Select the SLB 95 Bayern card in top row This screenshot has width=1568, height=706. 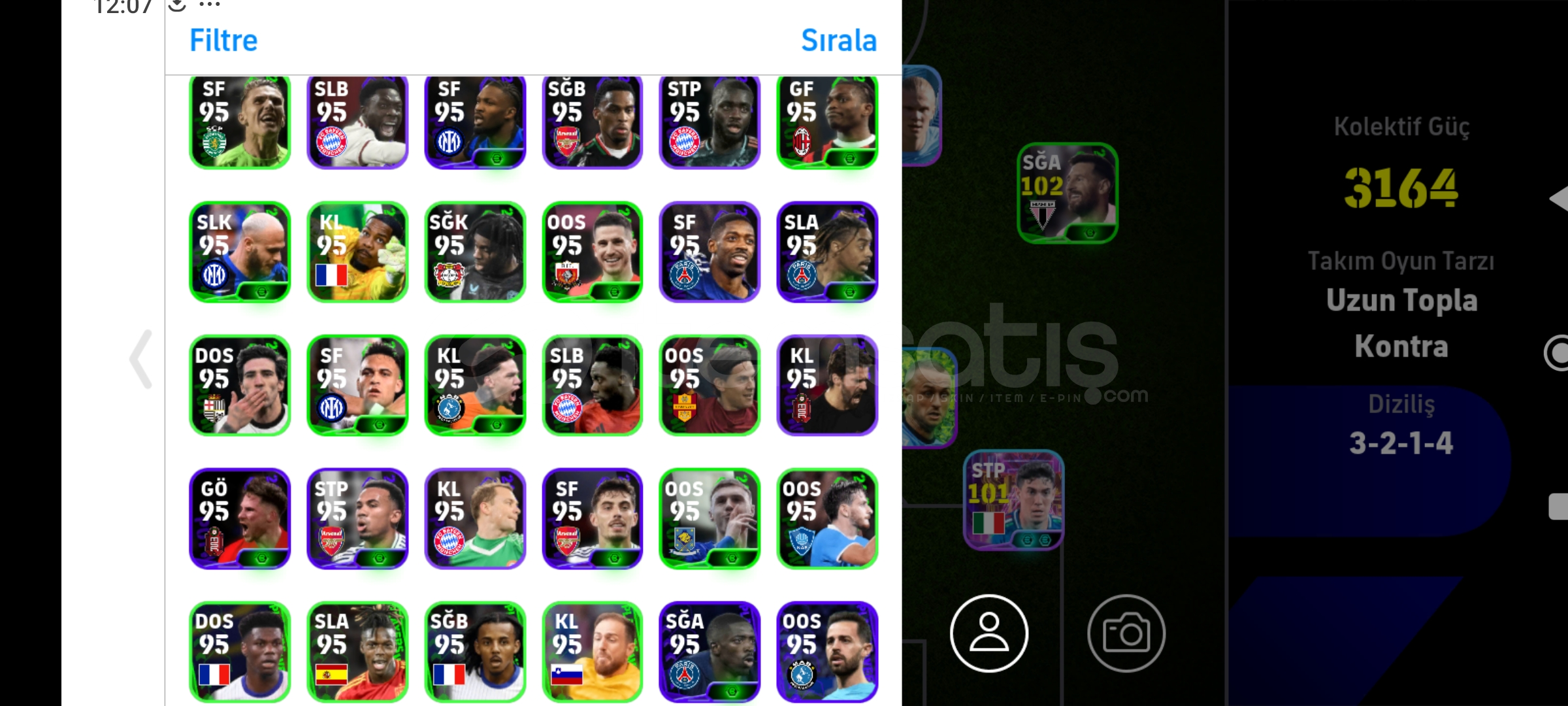357,121
